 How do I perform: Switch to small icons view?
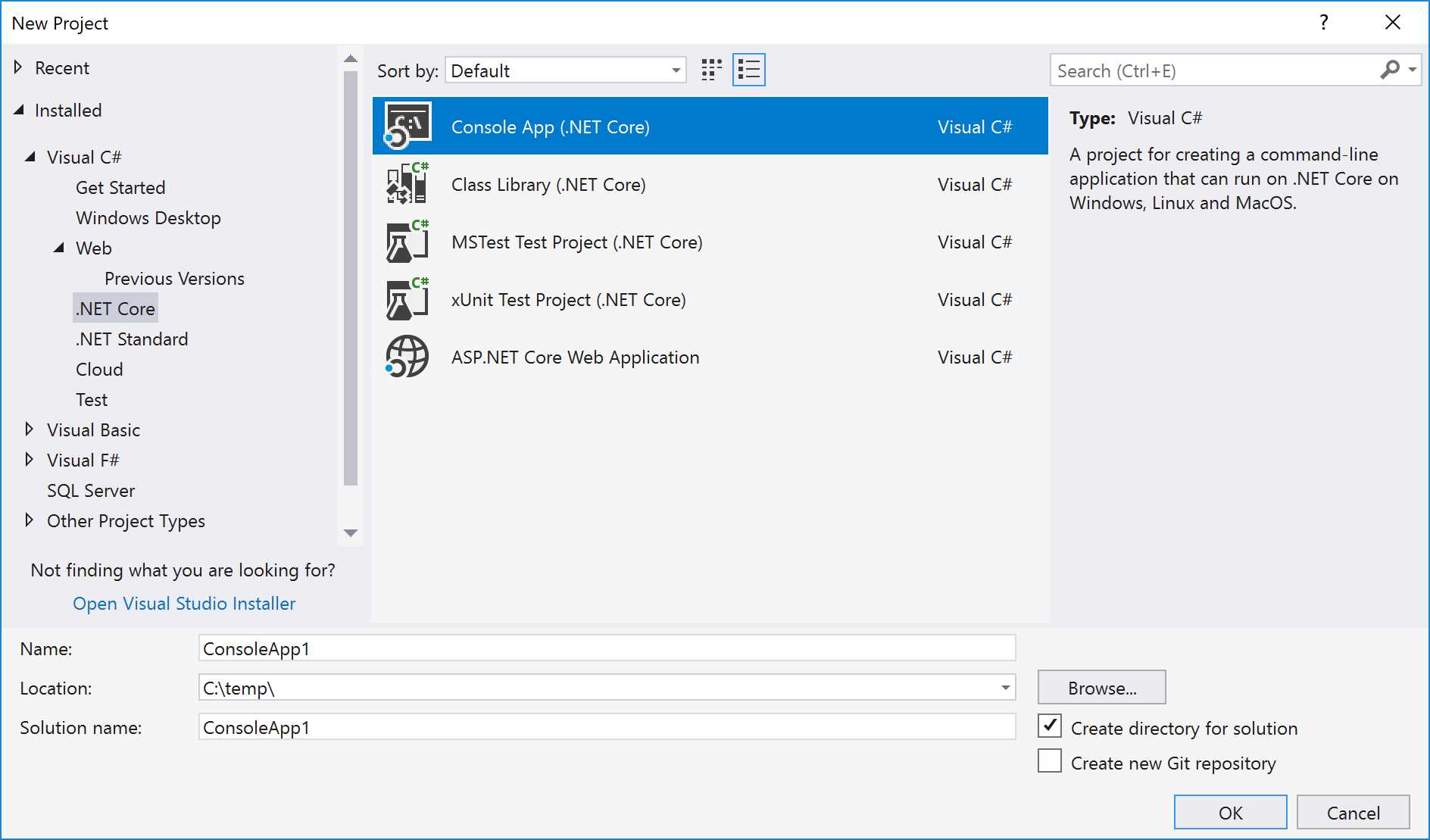pos(710,69)
